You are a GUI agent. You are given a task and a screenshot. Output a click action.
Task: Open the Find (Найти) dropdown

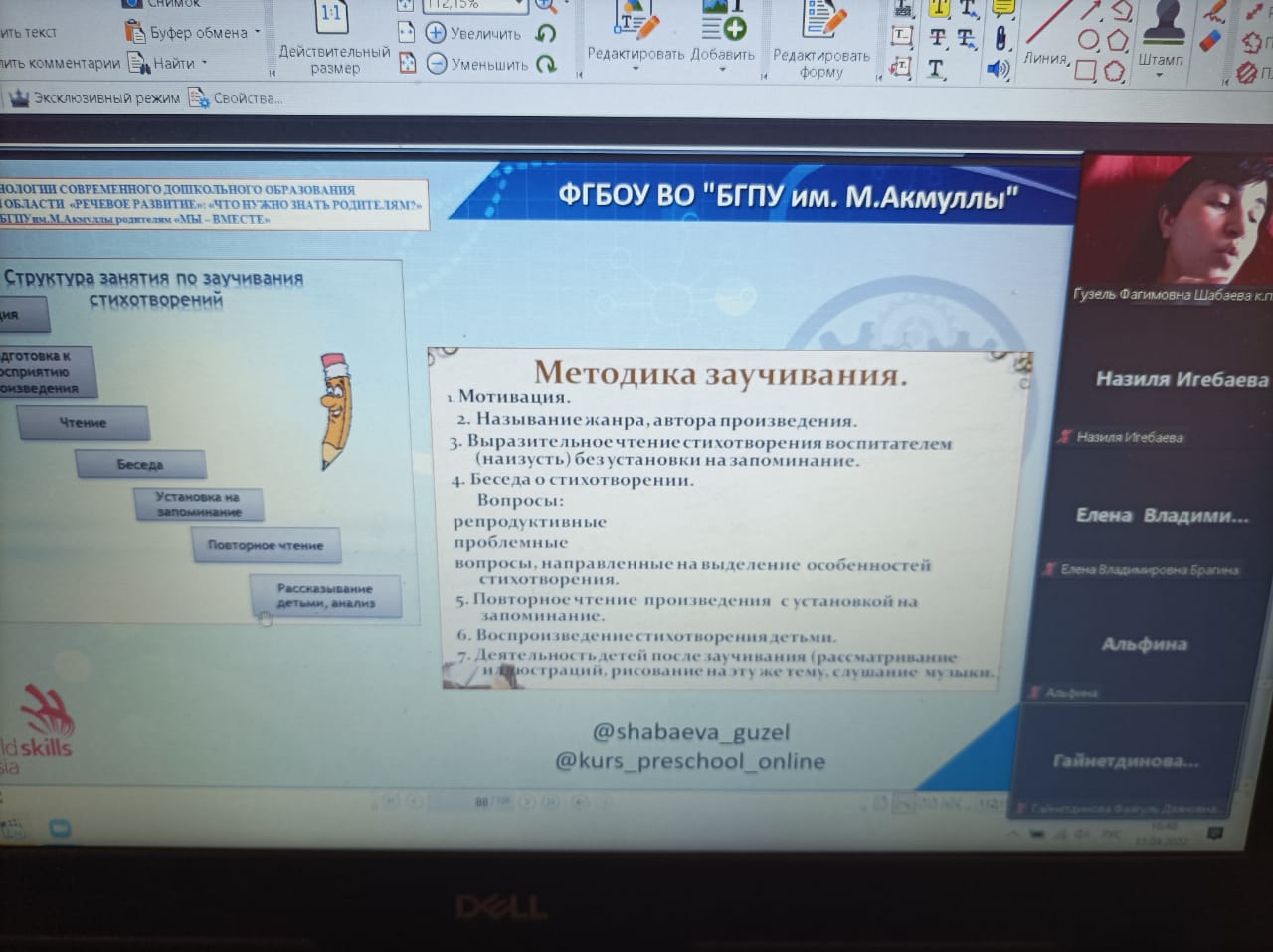click(x=205, y=63)
